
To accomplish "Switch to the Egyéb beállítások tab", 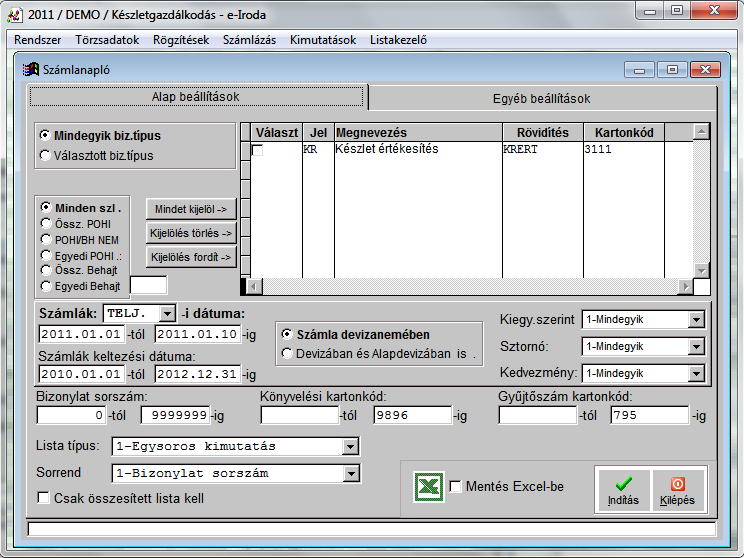I will (541, 99).
